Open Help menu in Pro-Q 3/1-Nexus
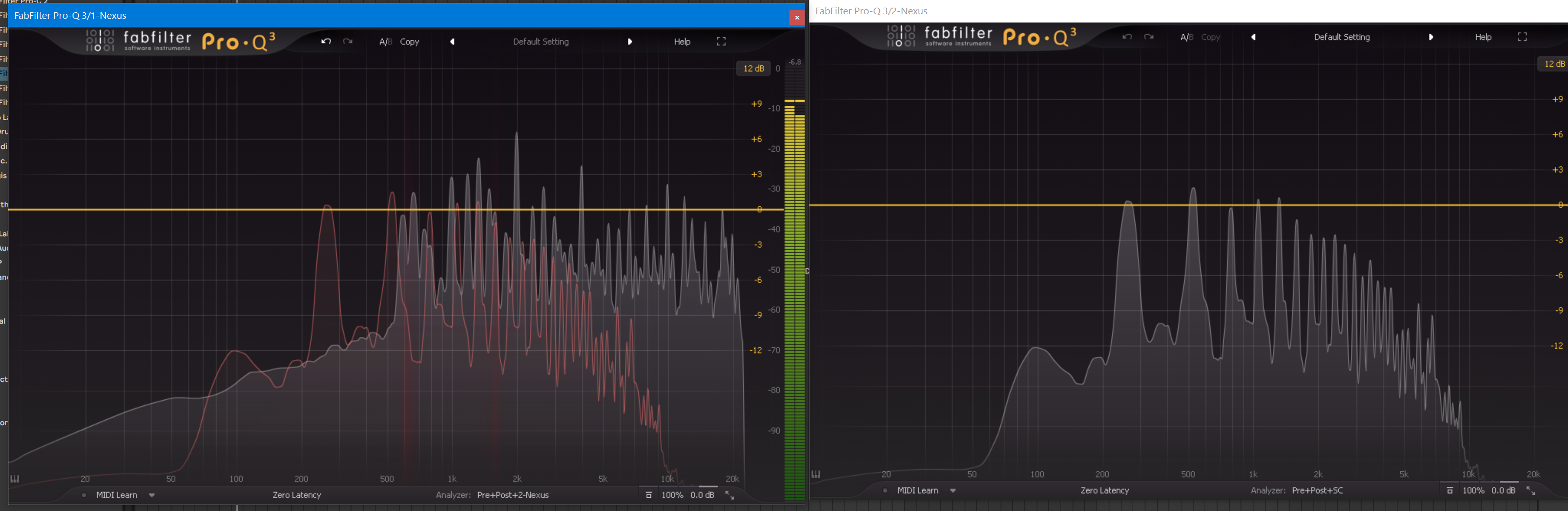Screen dimensions: 1568x511 tap(682, 41)
